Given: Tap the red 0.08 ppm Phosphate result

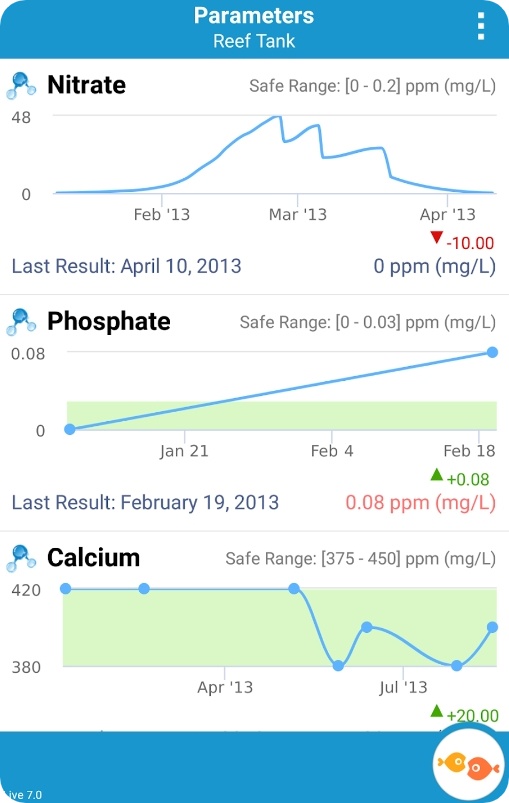Looking at the screenshot, I should 420,502.
